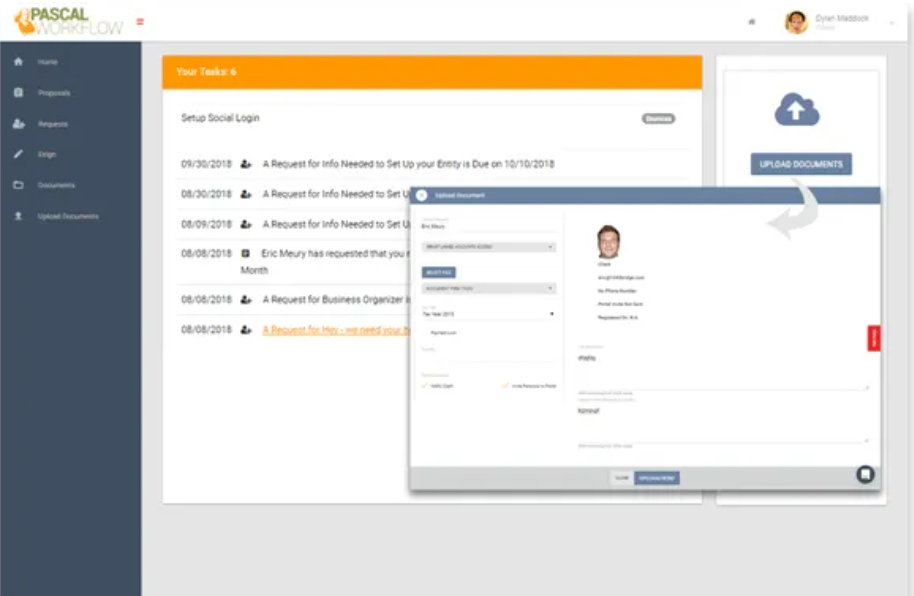Open document type dropdown below the Select File button

[488, 289]
